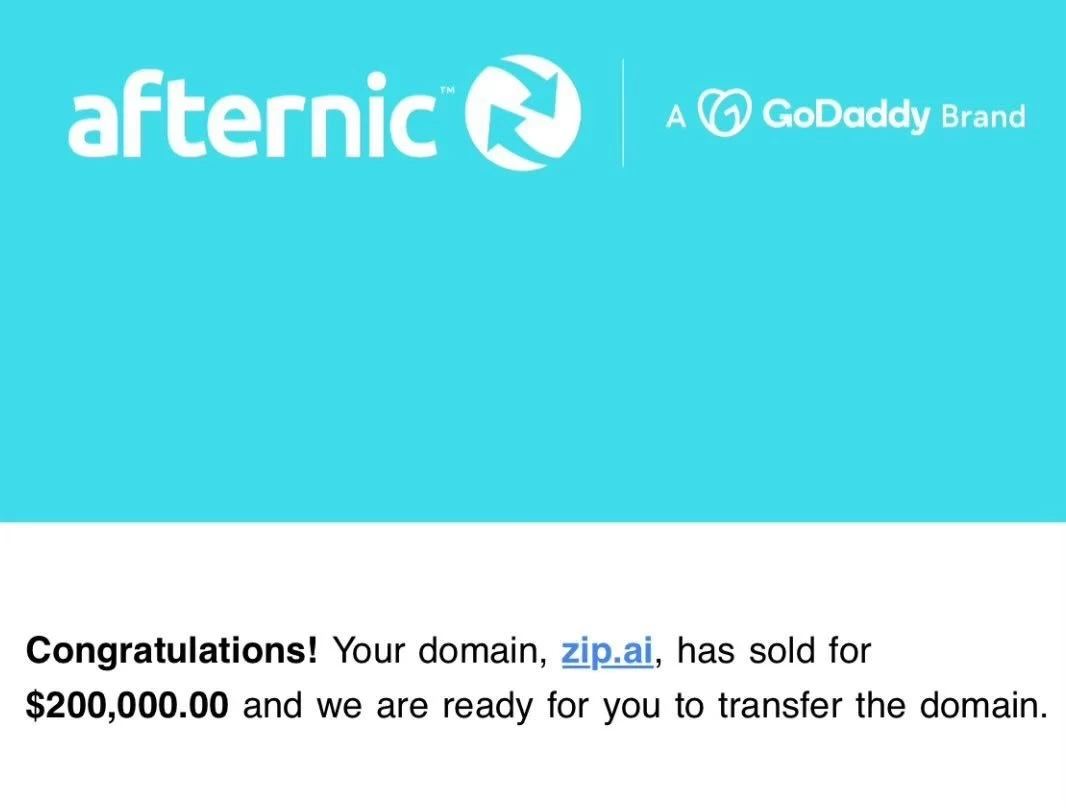
Task: Click the words 'has sold for'
Action: point(774,651)
